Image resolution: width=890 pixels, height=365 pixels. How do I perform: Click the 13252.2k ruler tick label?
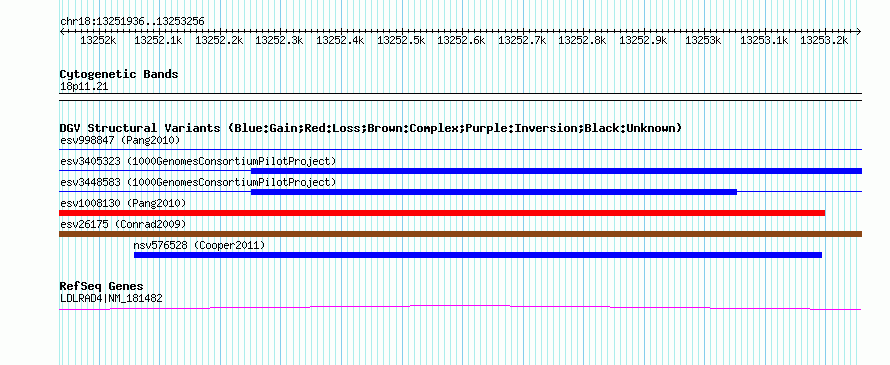219,41
